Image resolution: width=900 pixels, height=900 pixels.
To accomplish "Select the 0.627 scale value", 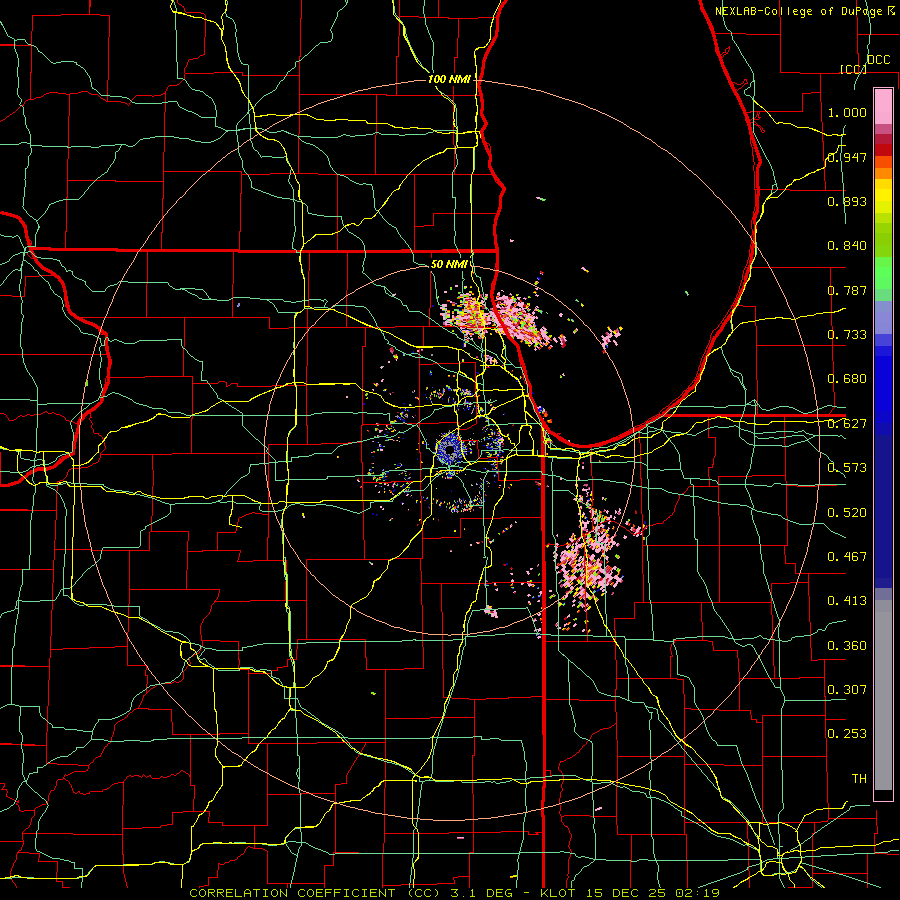I will pos(847,424).
